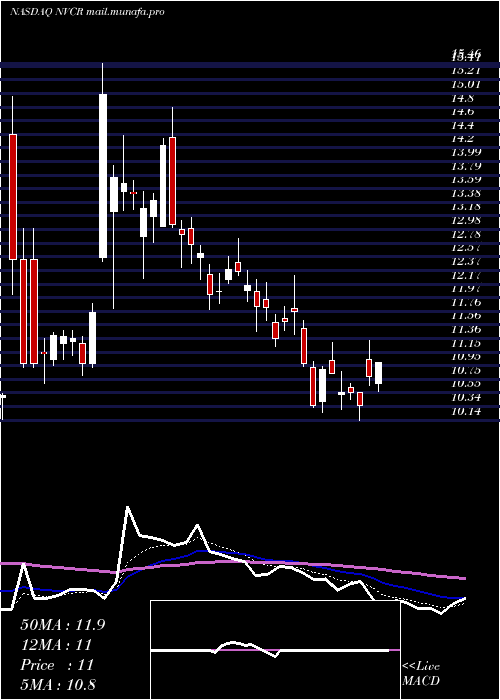Viewport: 500px width, 700px height.
Task: Click the 13.59 price axis label
Action: [x=466, y=179]
